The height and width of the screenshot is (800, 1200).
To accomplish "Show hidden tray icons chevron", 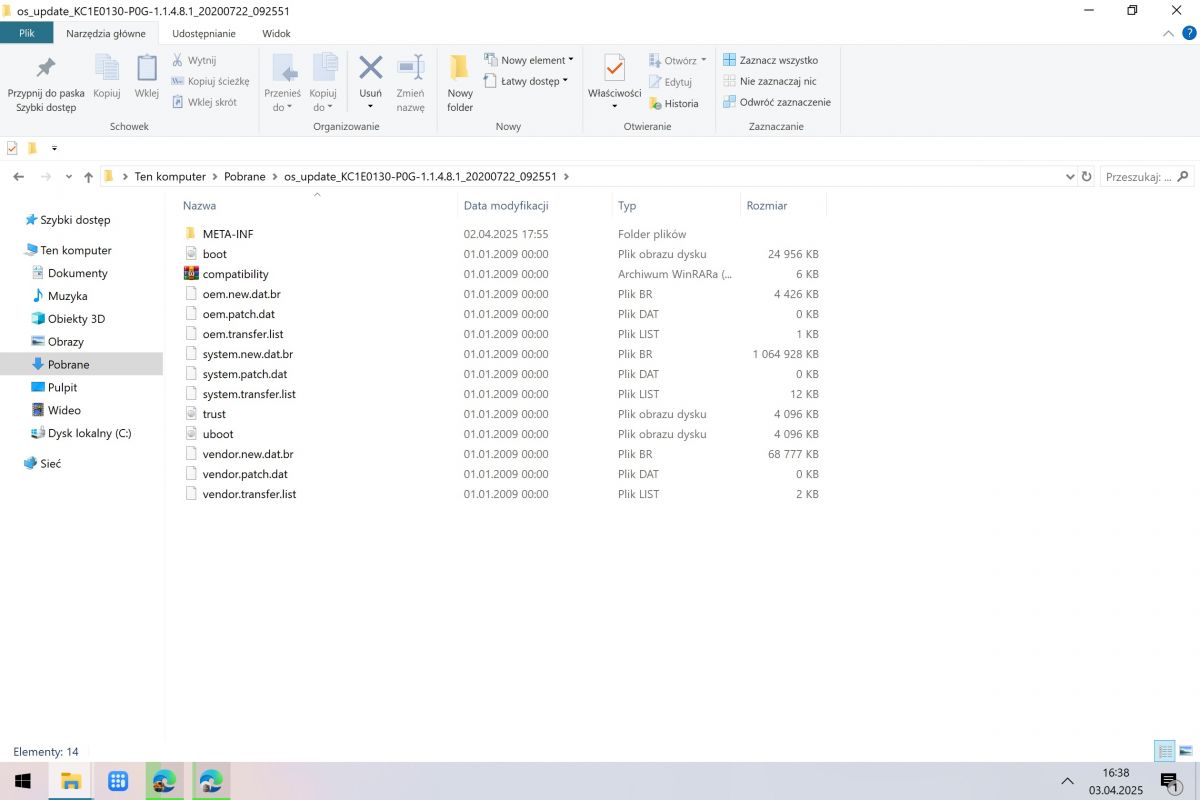I will point(1068,781).
